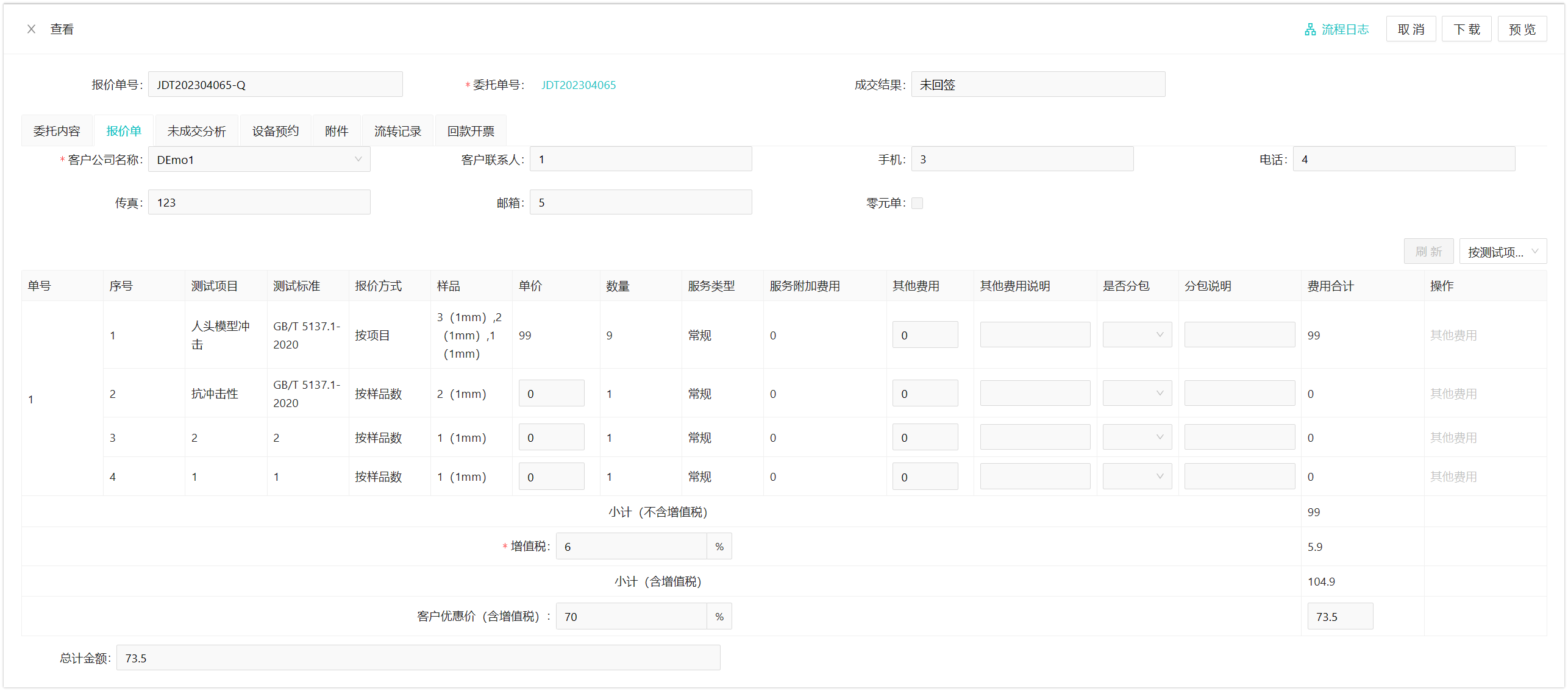1568x691 pixels.
Task: Click the X close icon beside 查看
Action: pyautogui.click(x=31, y=29)
